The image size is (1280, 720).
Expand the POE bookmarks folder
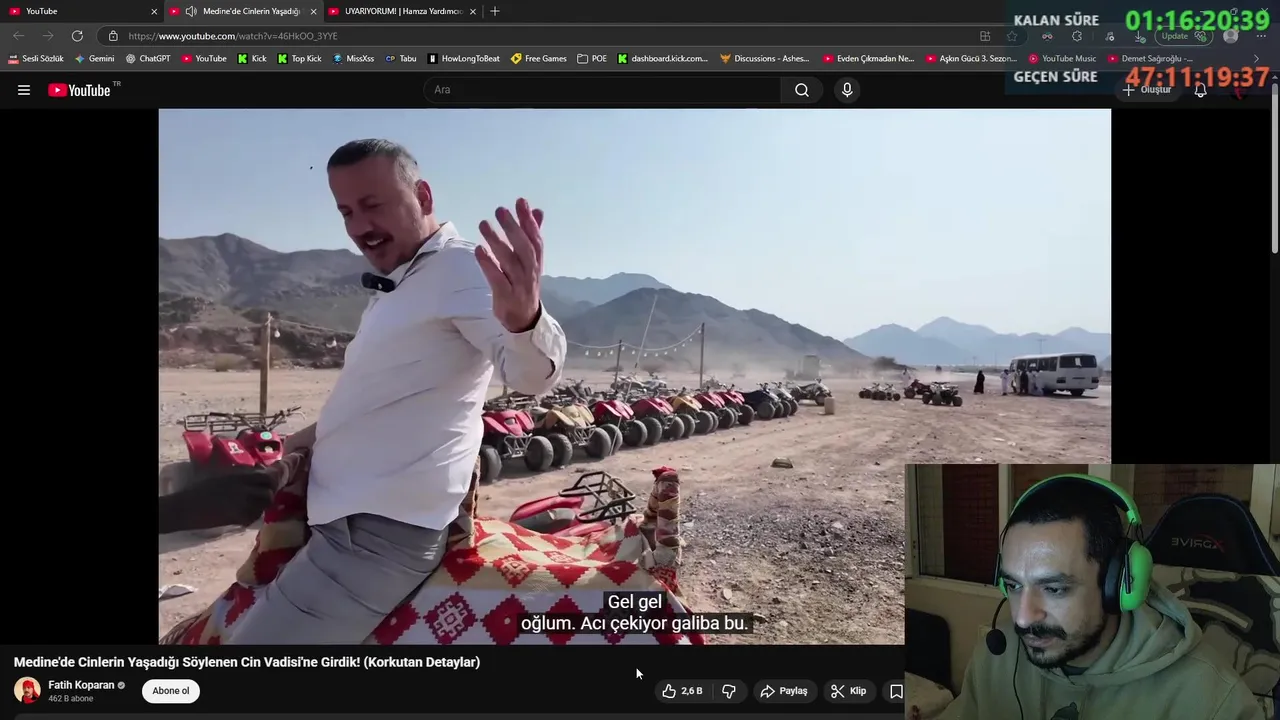tap(592, 59)
